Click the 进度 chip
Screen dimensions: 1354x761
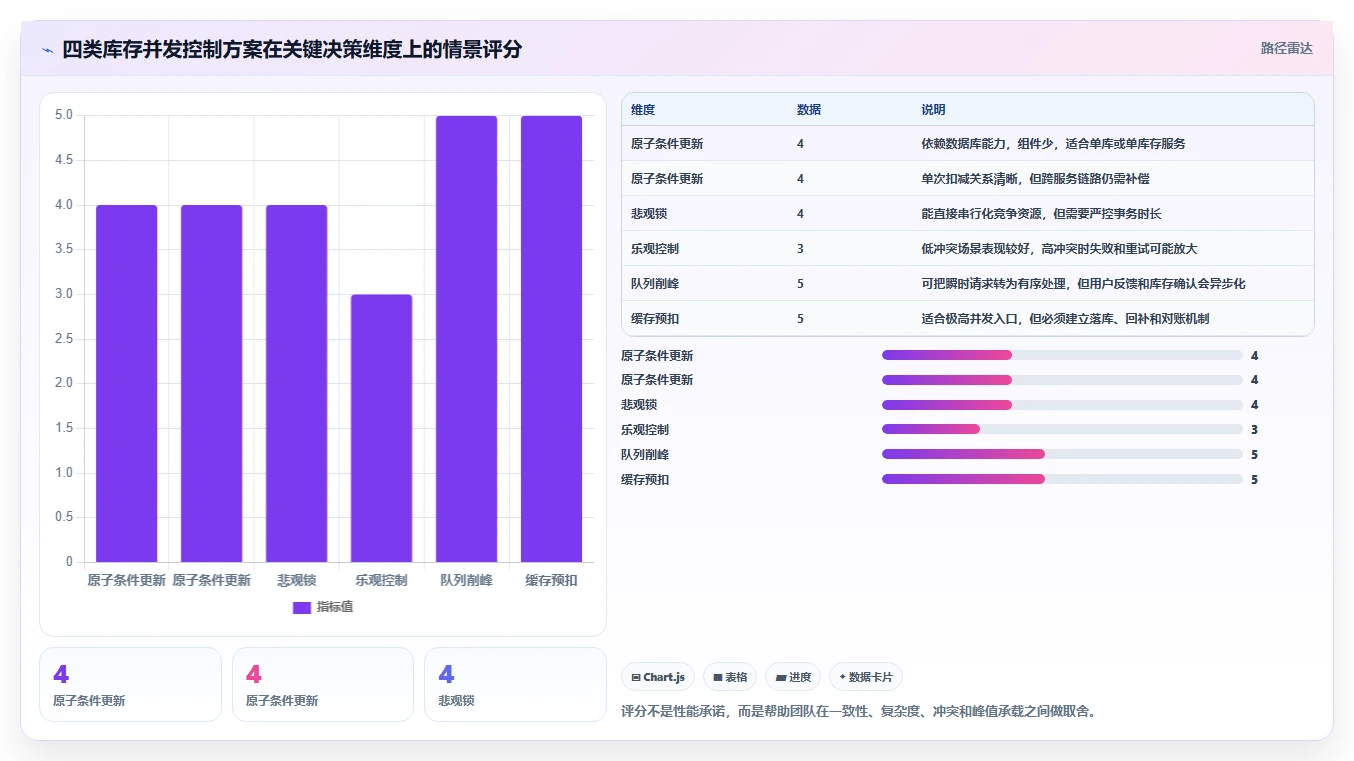point(793,677)
